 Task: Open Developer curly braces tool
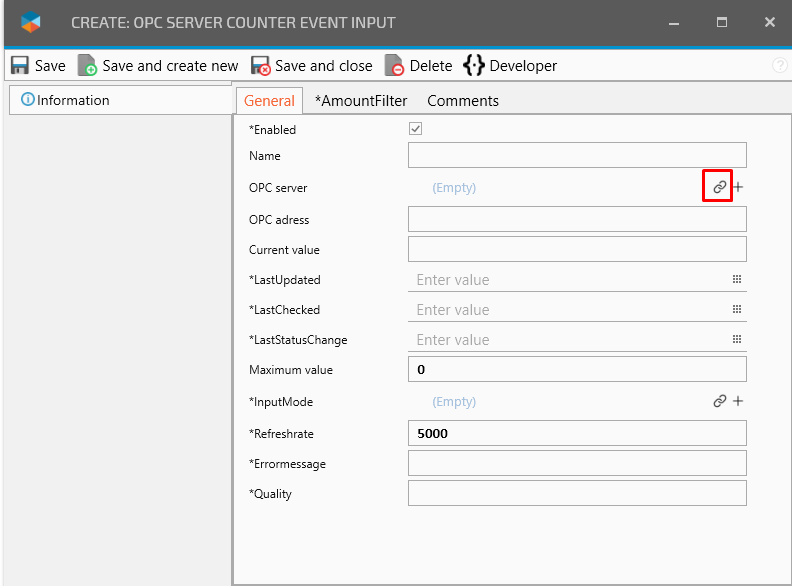473,66
